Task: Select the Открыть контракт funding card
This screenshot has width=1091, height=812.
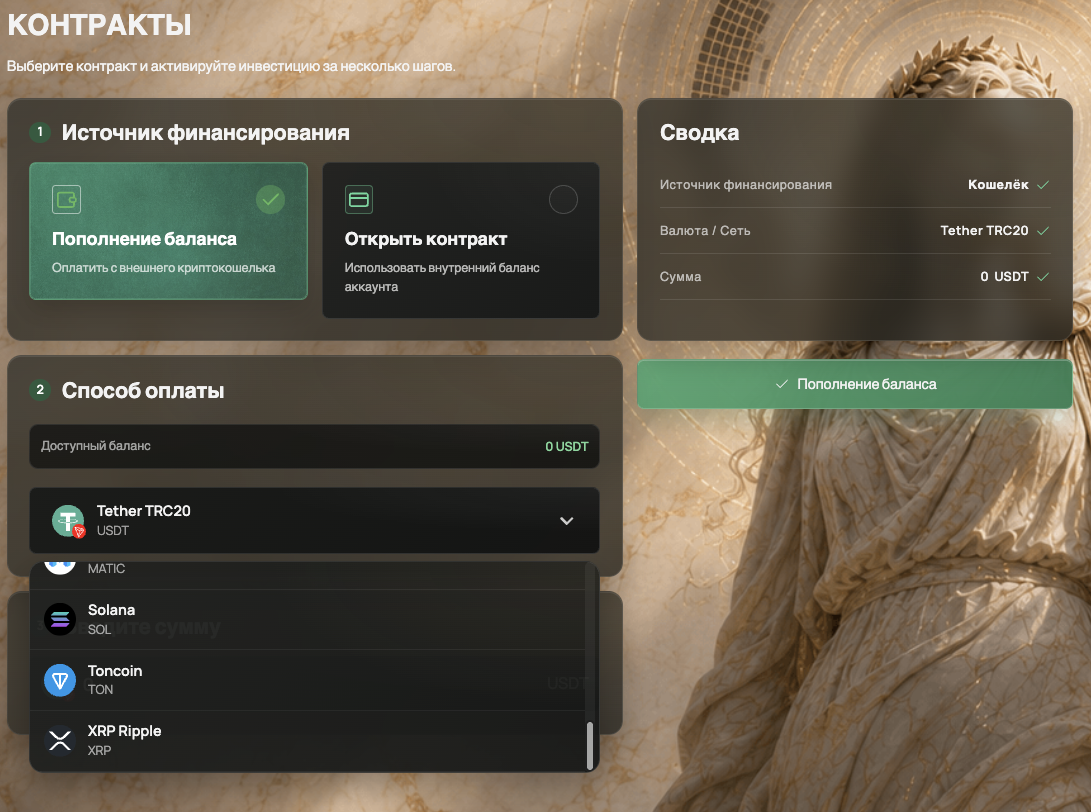Action: [x=461, y=240]
